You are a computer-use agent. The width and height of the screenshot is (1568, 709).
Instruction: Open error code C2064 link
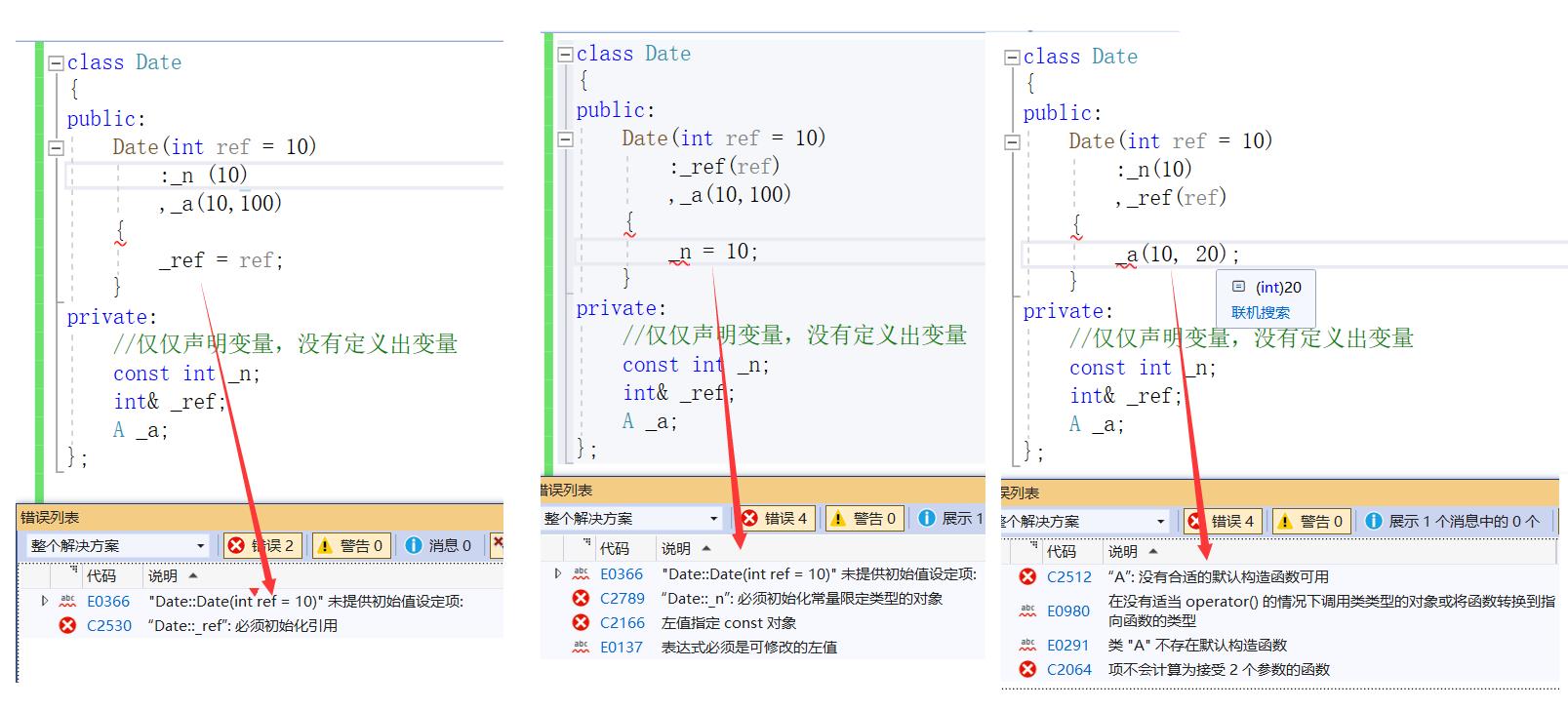tap(1069, 669)
